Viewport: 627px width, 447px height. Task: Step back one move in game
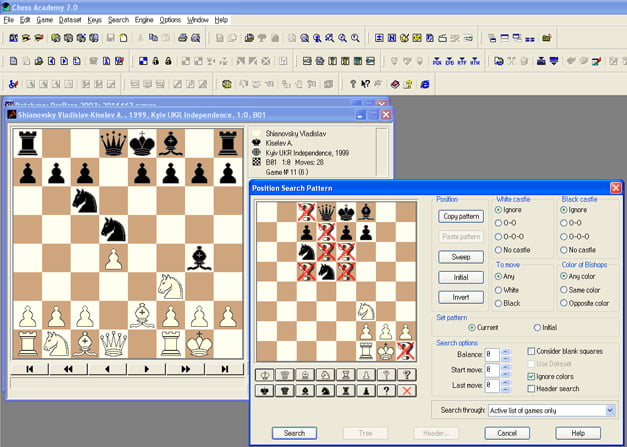point(107,369)
